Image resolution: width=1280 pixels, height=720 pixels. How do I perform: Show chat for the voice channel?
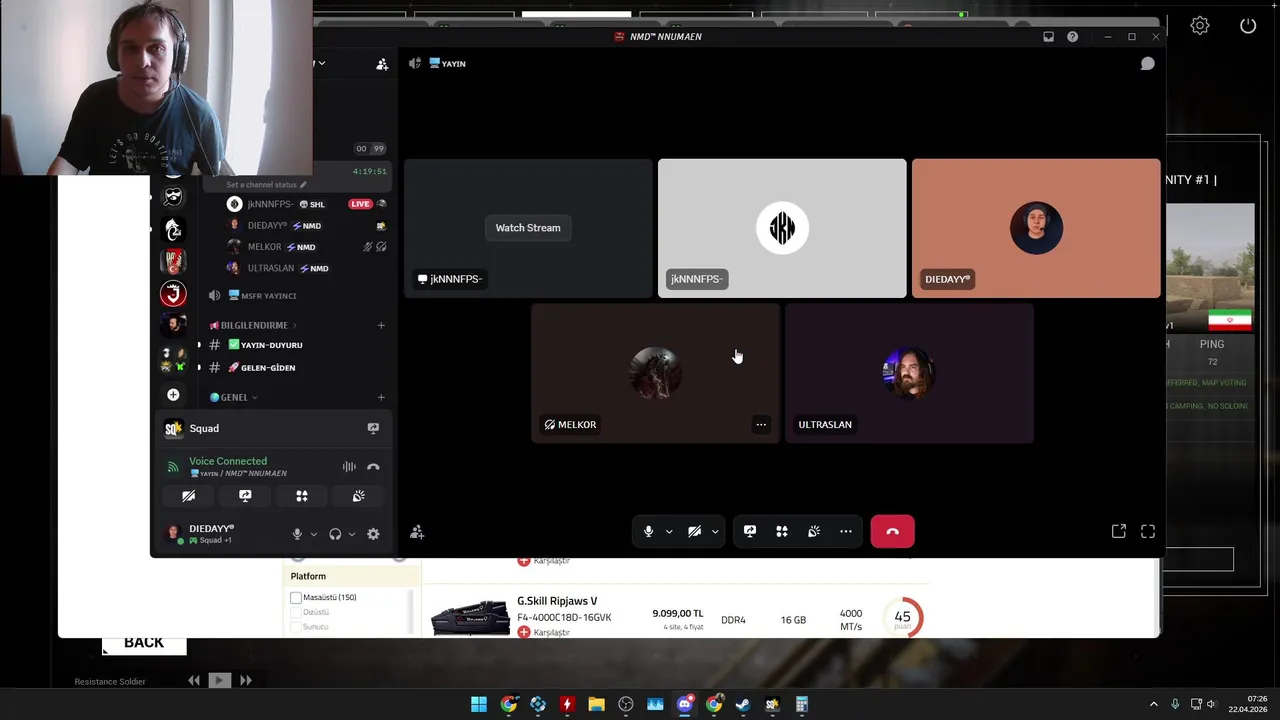point(1148,63)
